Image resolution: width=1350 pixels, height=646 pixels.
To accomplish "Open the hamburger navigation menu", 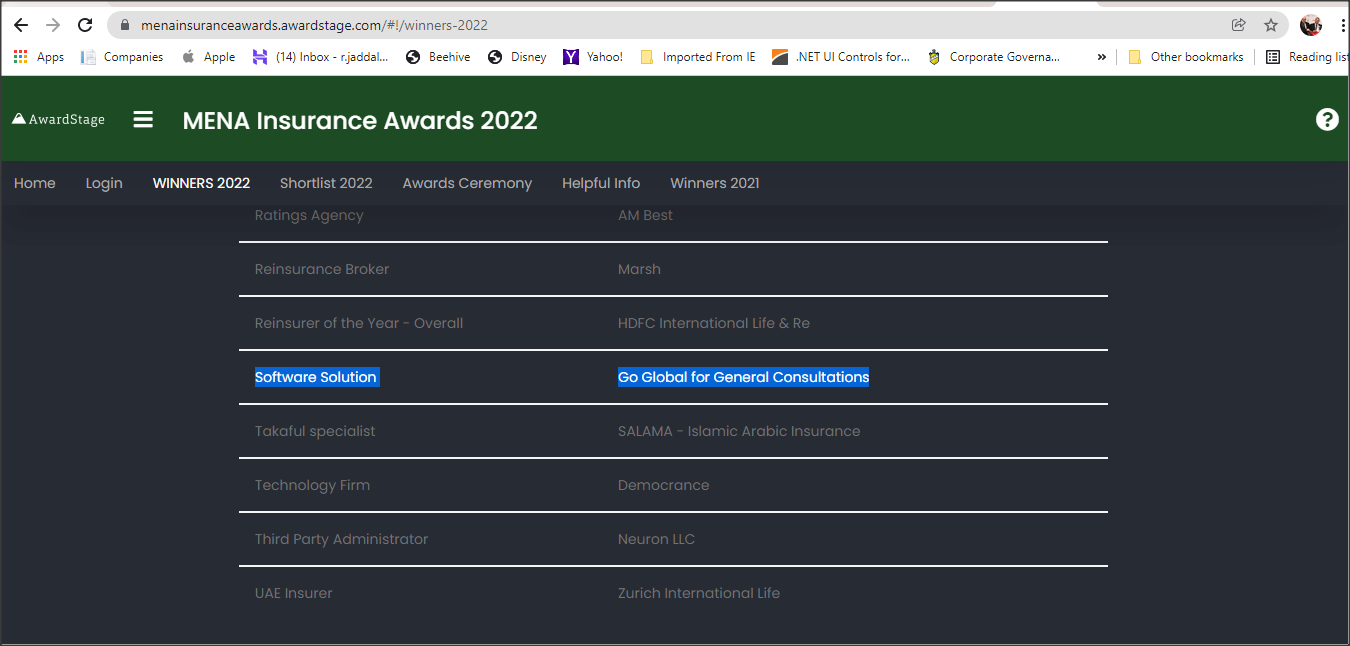I will (143, 120).
